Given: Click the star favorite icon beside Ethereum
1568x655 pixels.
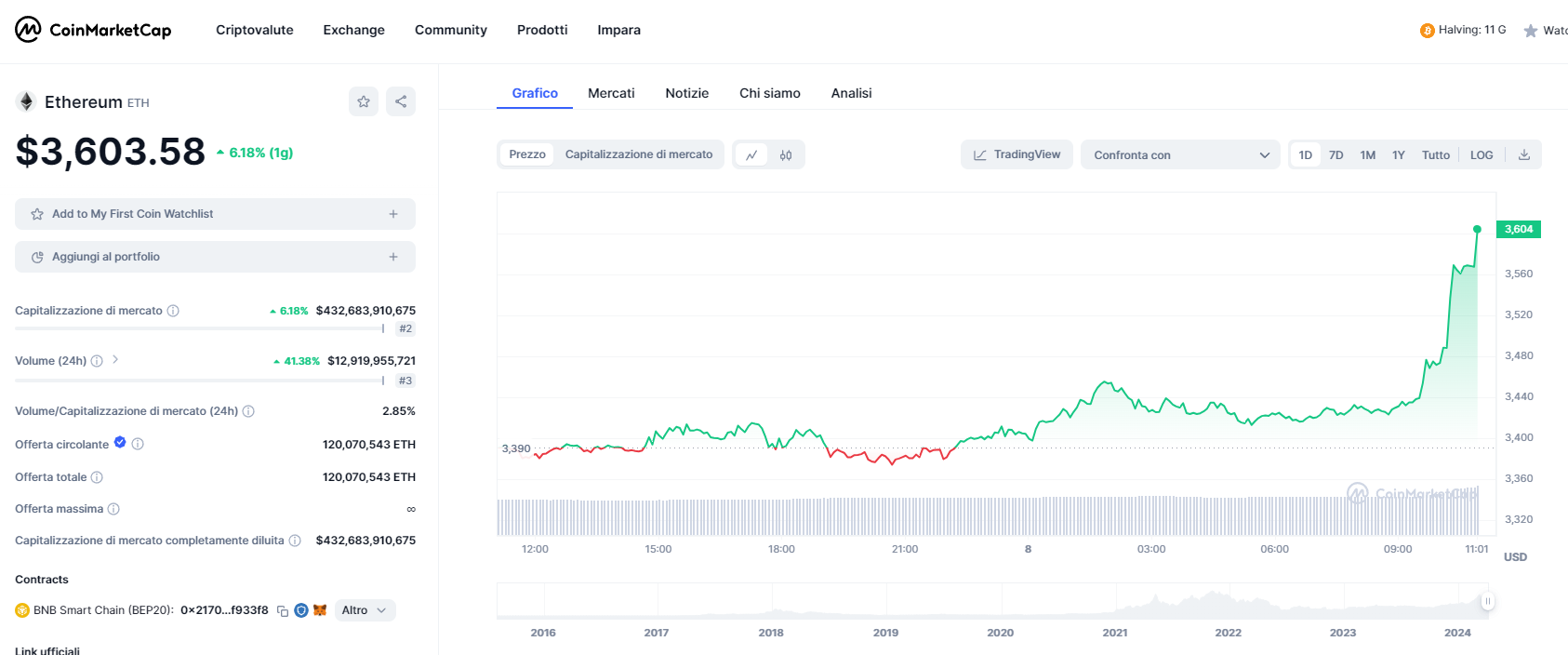Looking at the screenshot, I should pyautogui.click(x=364, y=101).
